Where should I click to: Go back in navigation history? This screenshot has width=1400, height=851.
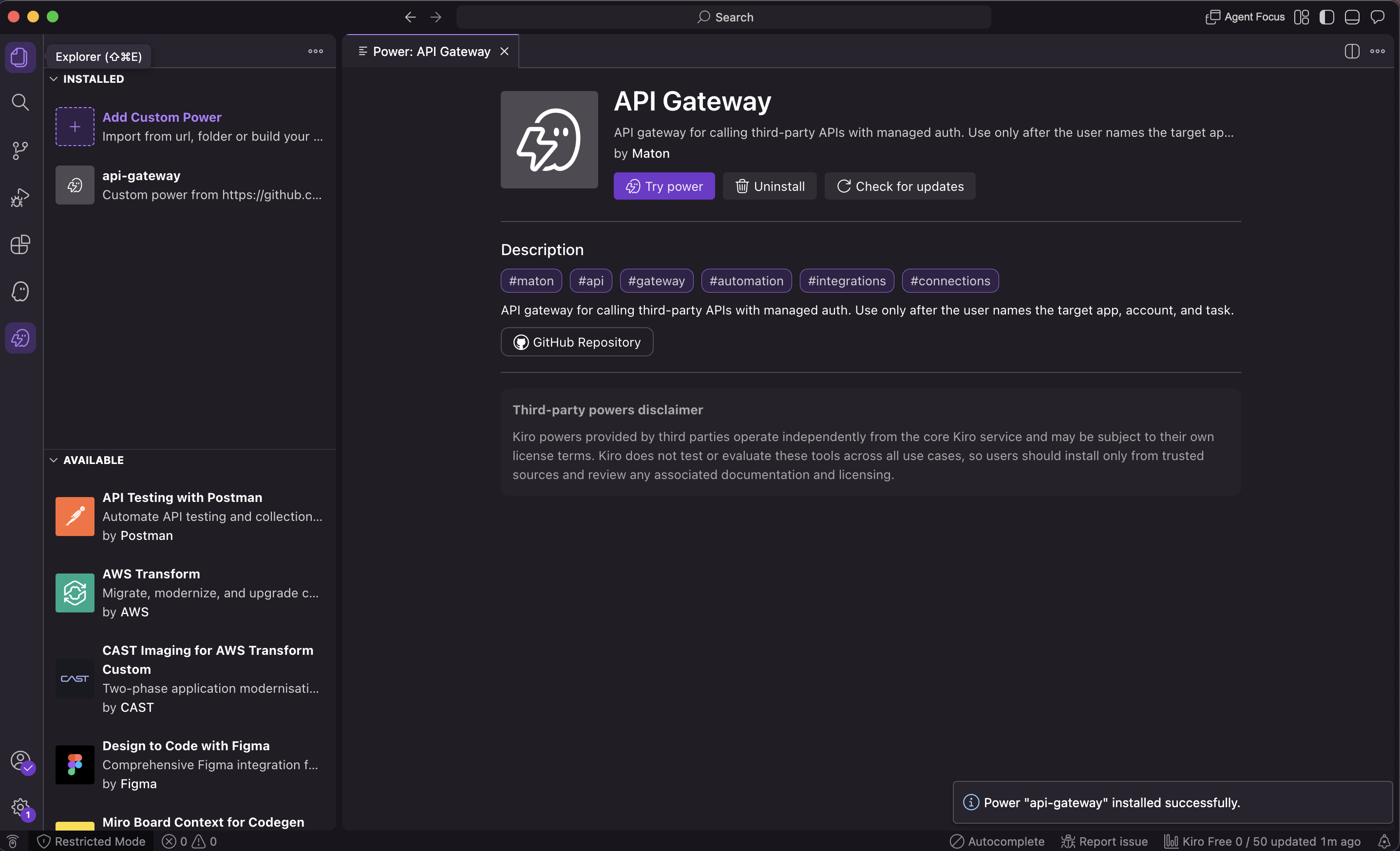[410, 17]
